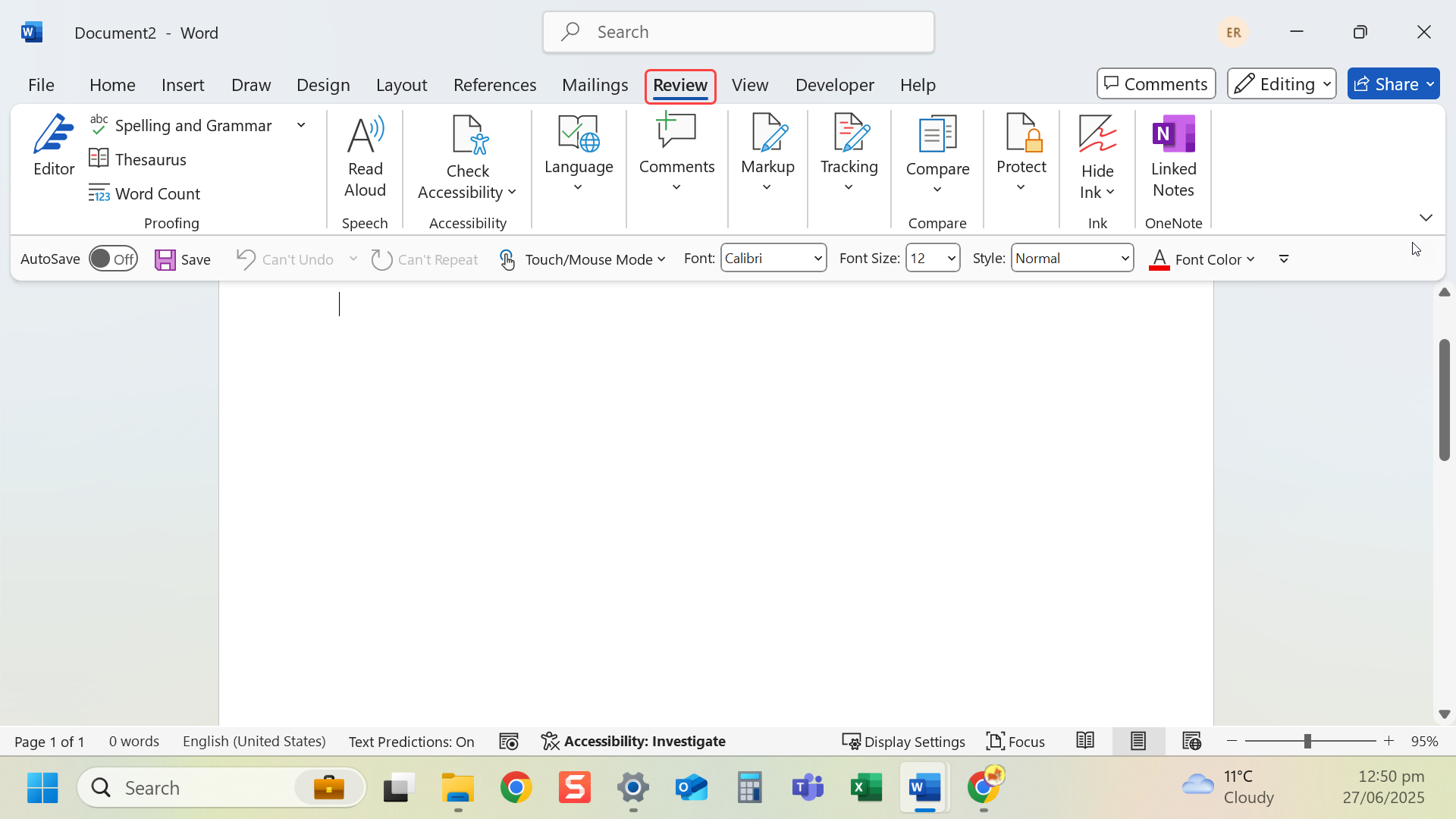Click the 0 words counter
1456x819 pixels.
coord(133,741)
